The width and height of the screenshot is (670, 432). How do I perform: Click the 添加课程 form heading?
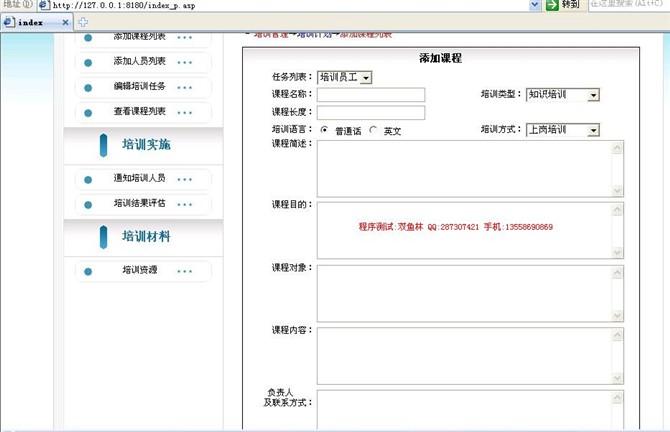(x=441, y=58)
